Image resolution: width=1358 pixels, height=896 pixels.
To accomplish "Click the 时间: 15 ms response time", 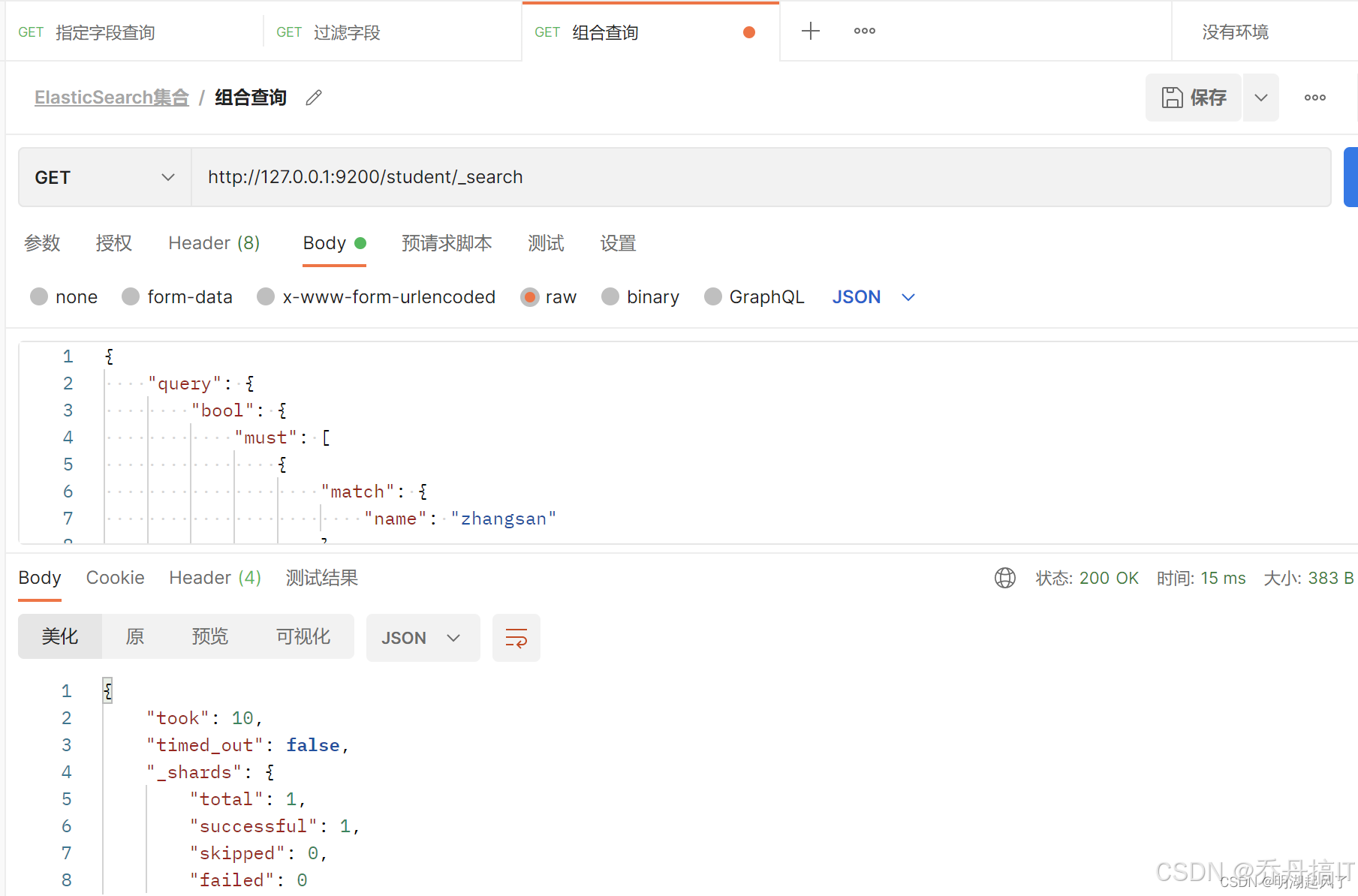I will pyautogui.click(x=1201, y=578).
